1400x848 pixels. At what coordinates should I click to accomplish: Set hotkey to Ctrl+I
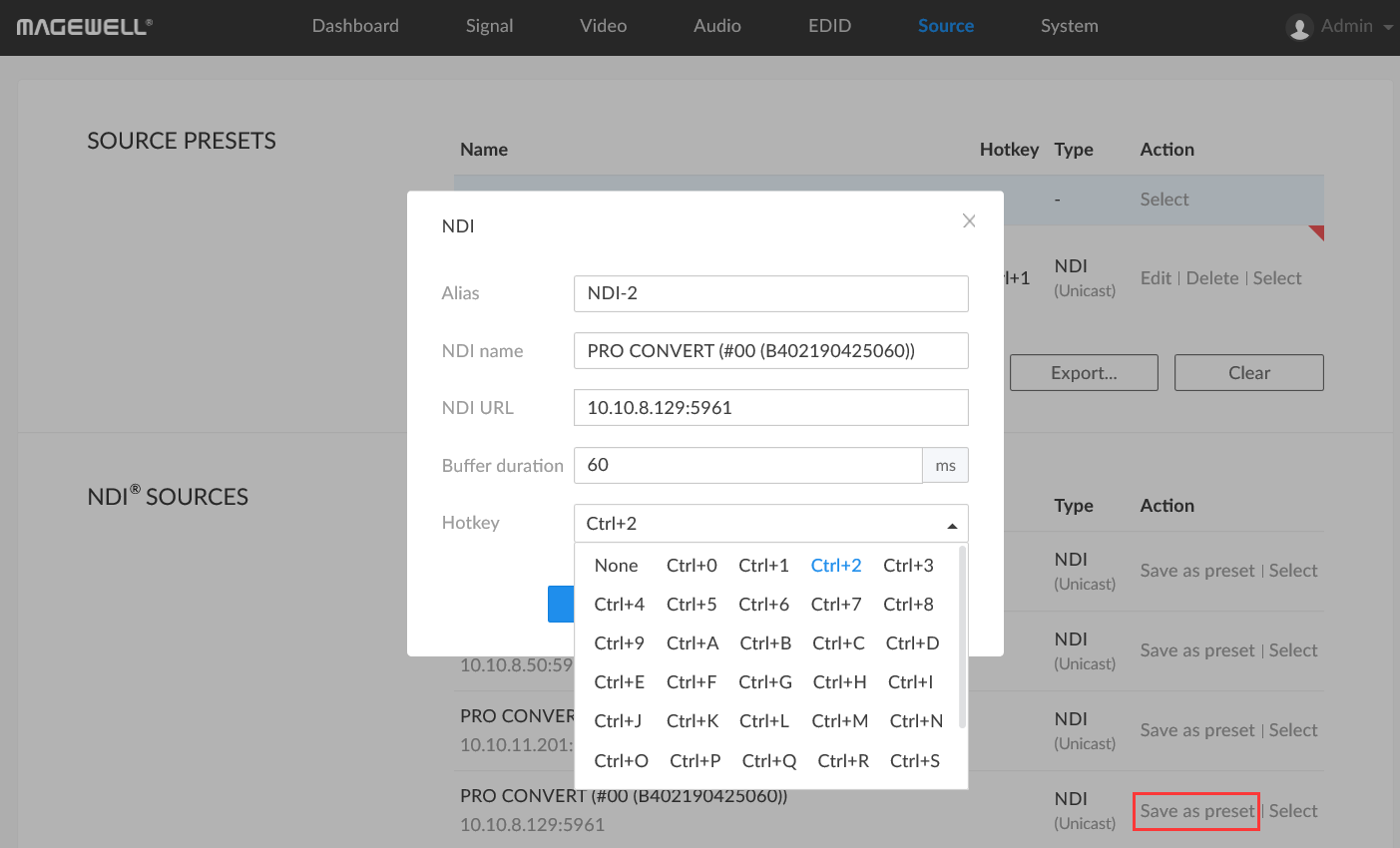tap(910, 682)
